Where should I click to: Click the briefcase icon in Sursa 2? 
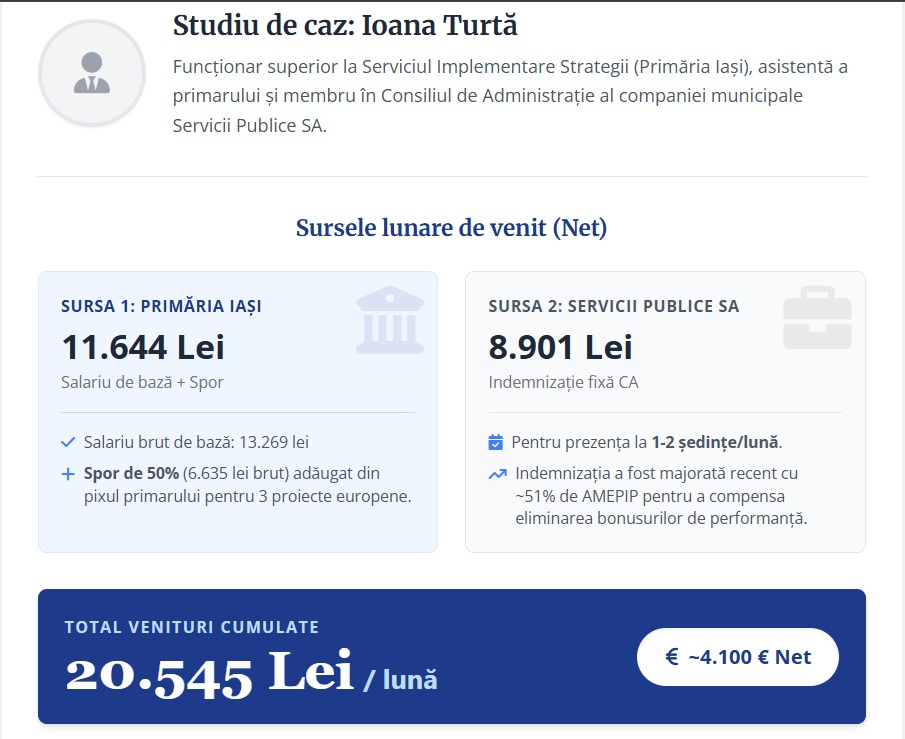tap(817, 320)
